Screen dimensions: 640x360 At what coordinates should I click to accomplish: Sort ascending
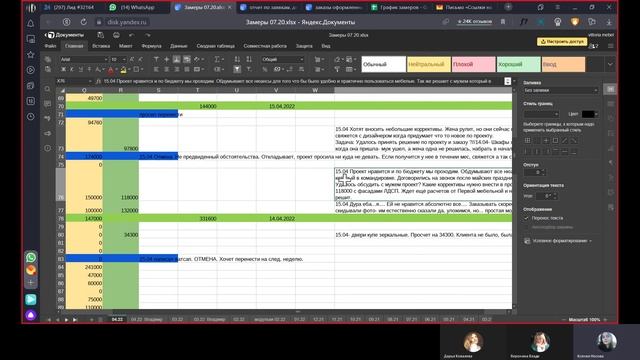[x=237, y=60]
